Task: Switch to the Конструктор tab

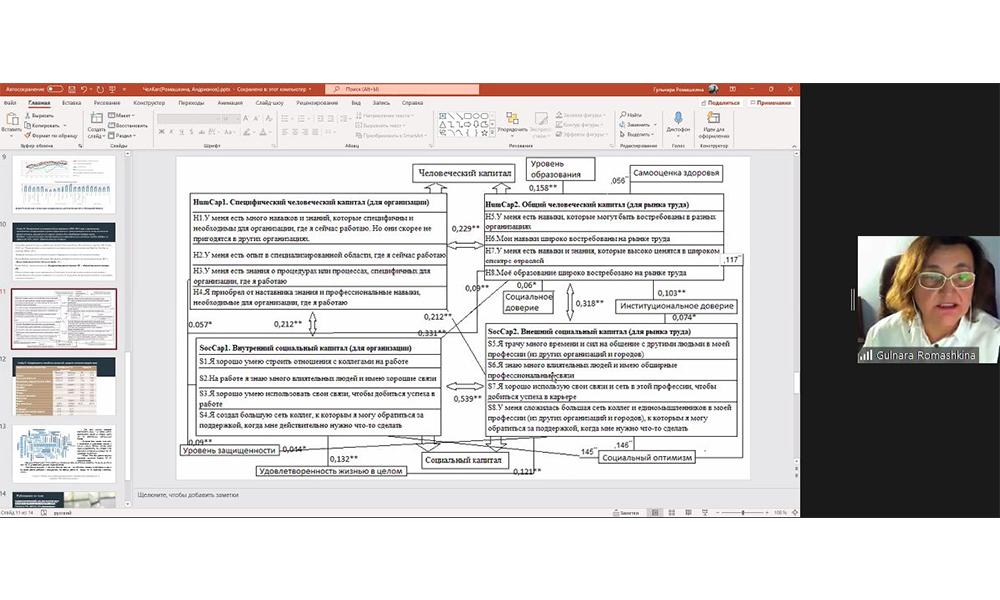Action: pos(149,103)
